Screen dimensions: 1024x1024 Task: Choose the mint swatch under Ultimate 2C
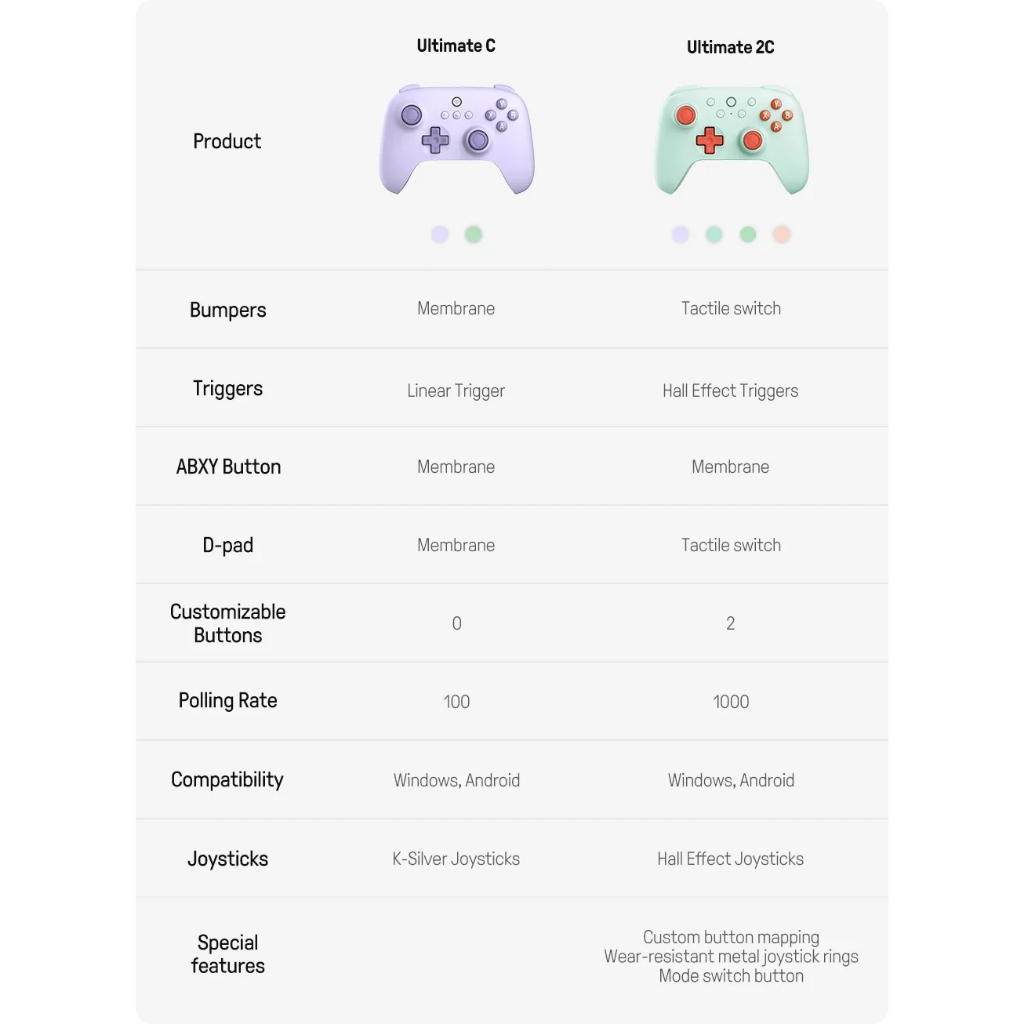click(x=714, y=234)
